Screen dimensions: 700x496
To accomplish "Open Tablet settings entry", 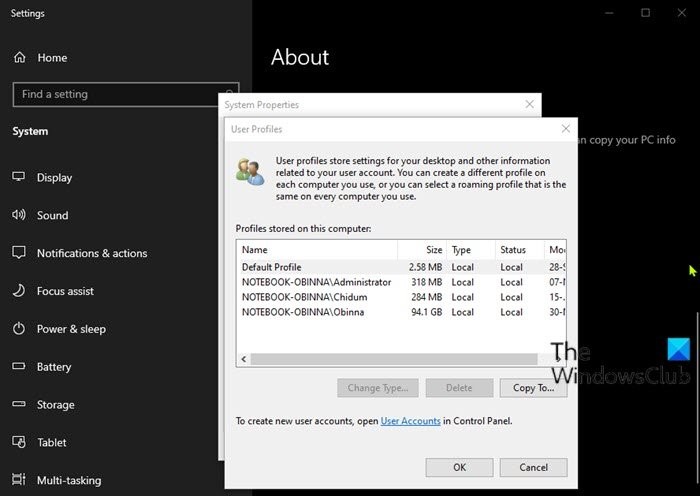I will (52, 442).
